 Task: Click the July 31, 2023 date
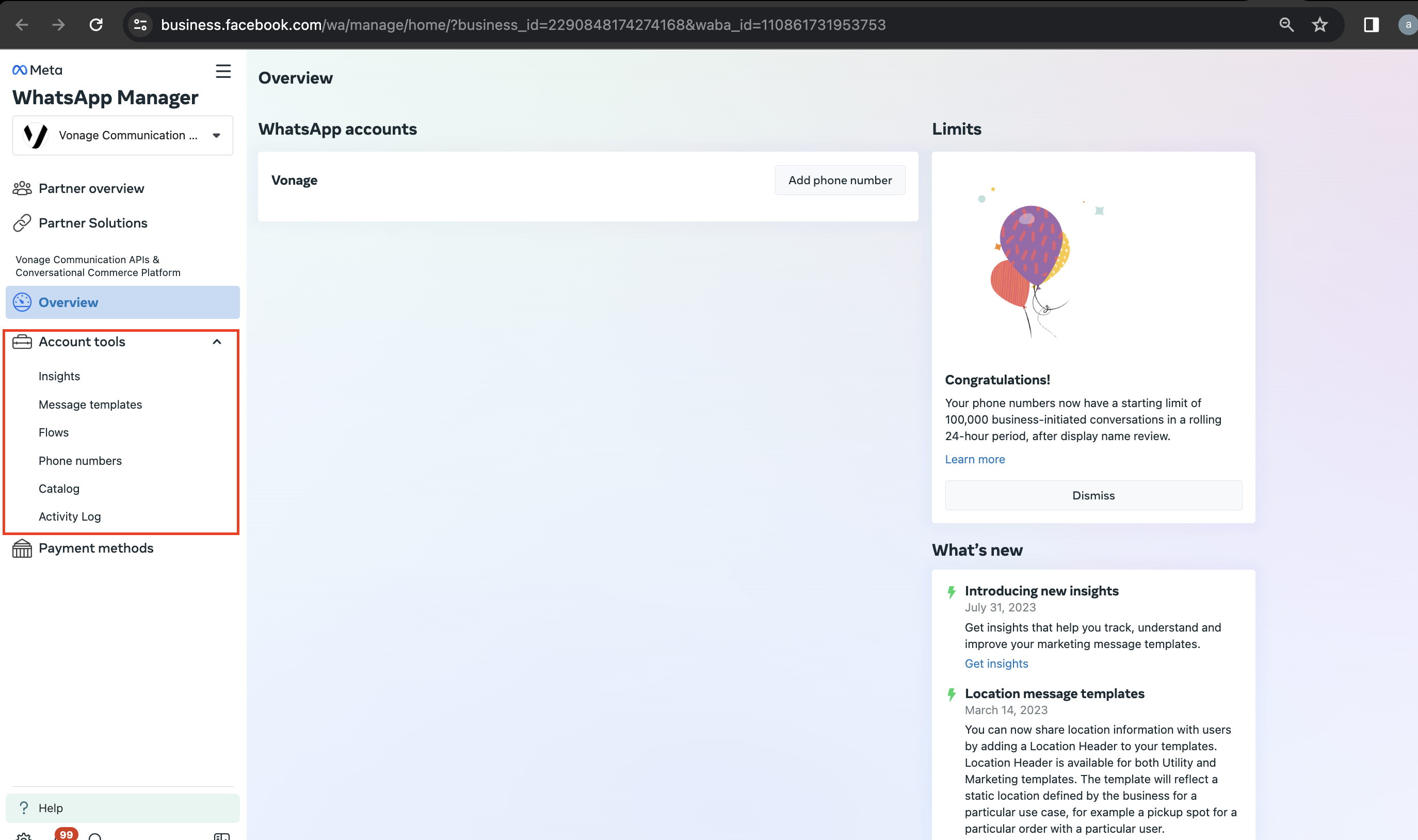(x=1000, y=607)
